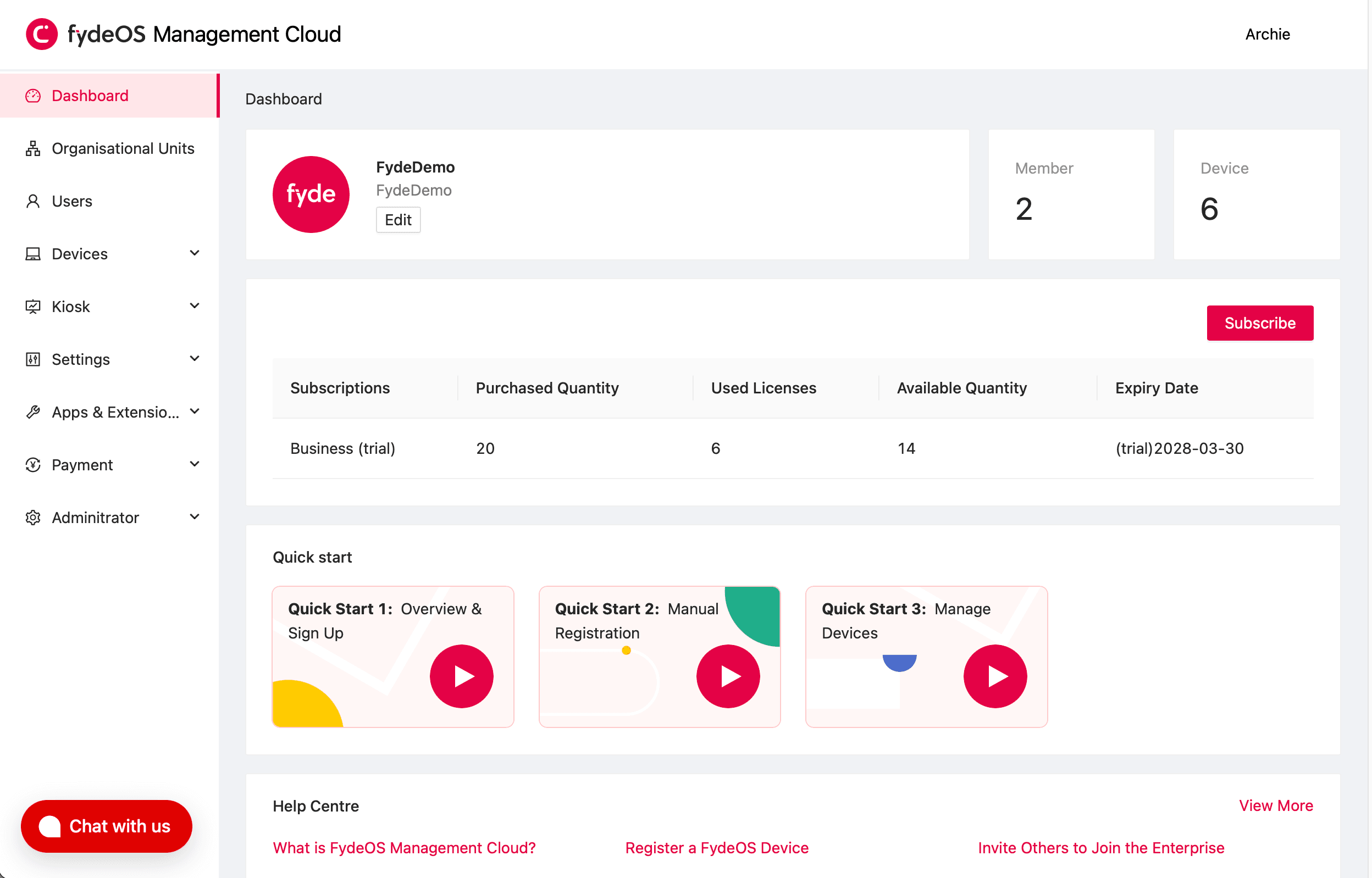
Task: Open 'What is FydeOS Management Cloud?' link
Action: pos(405,848)
